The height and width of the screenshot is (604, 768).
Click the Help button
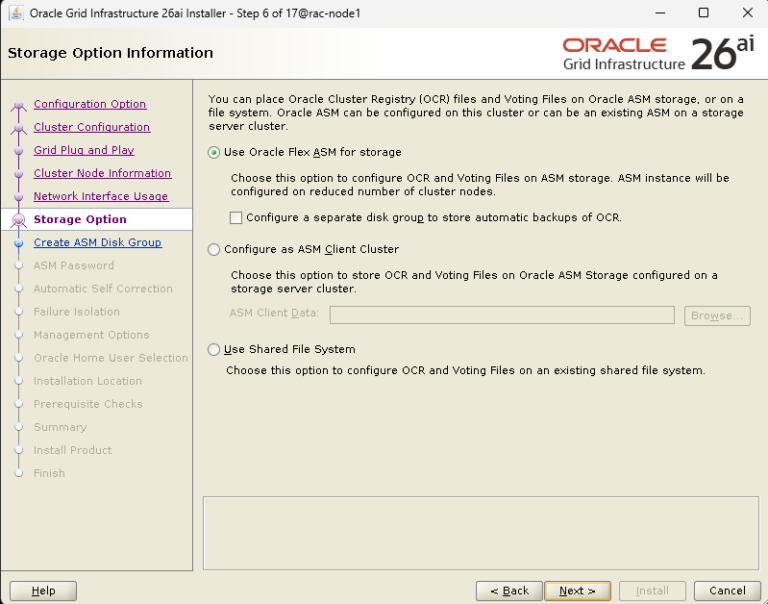click(x=43, y=591)
